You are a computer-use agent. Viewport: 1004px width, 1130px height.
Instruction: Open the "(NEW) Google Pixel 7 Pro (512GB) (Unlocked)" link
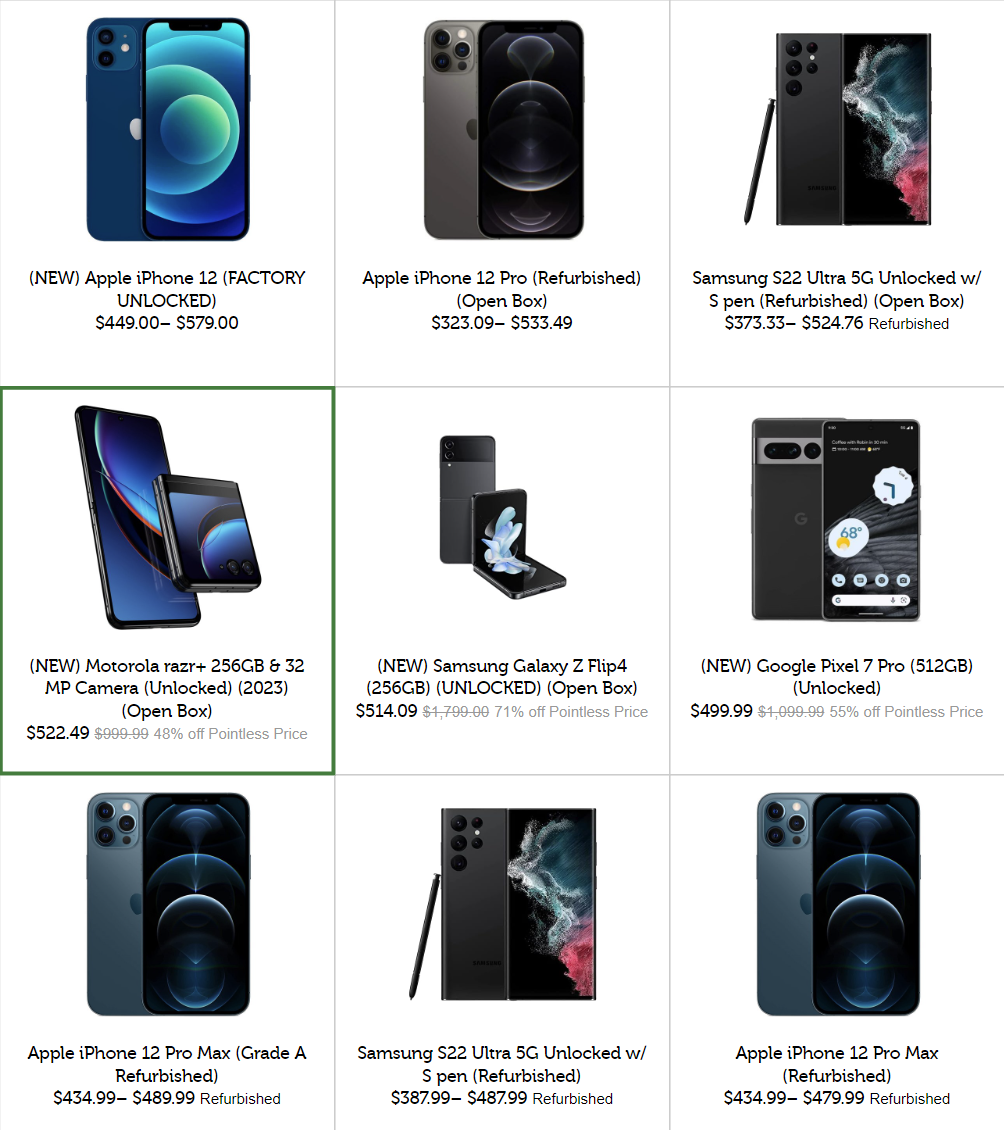pos(837,677)
